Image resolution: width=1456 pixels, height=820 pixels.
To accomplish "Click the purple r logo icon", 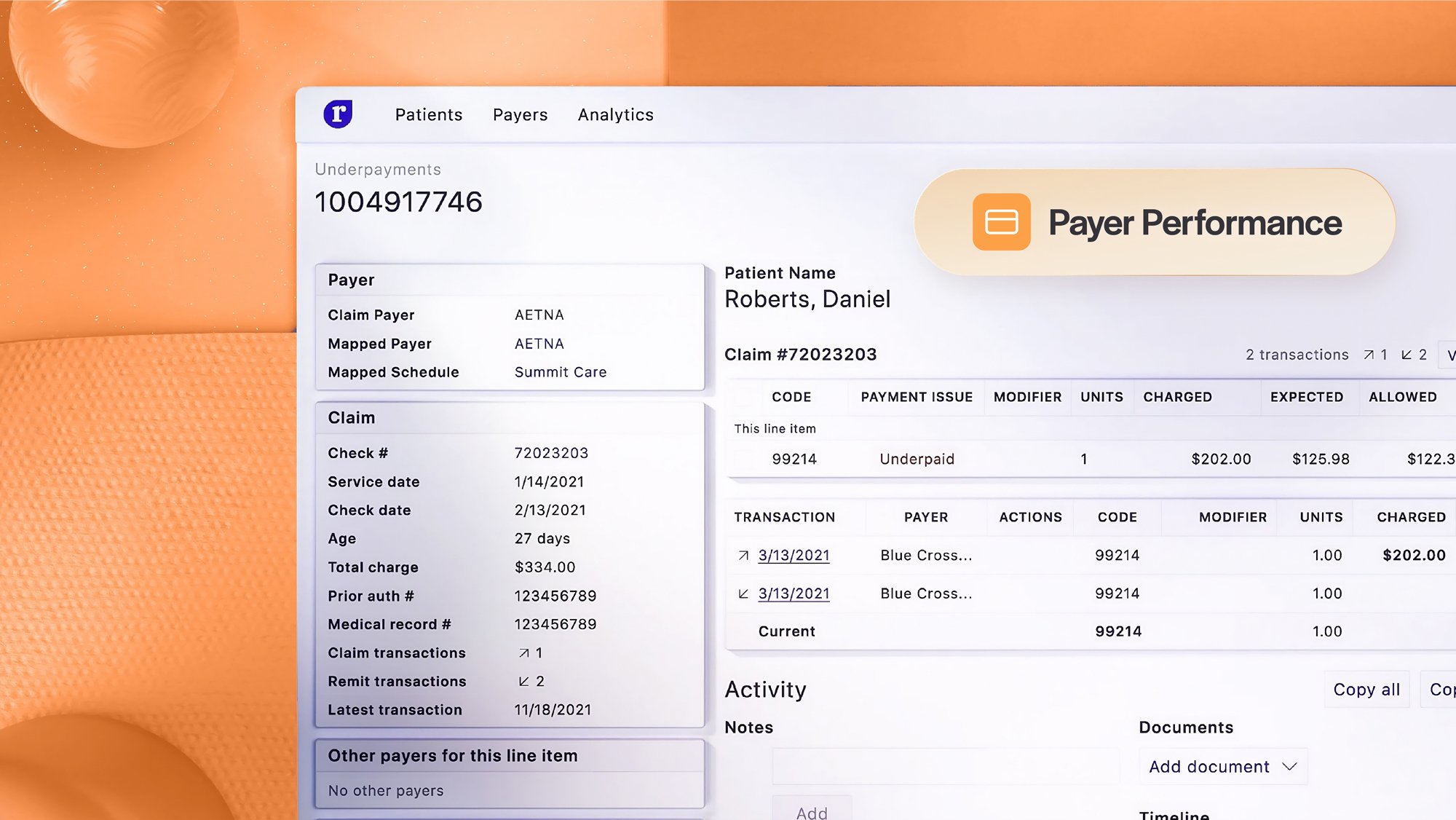I will pos(339,114).
